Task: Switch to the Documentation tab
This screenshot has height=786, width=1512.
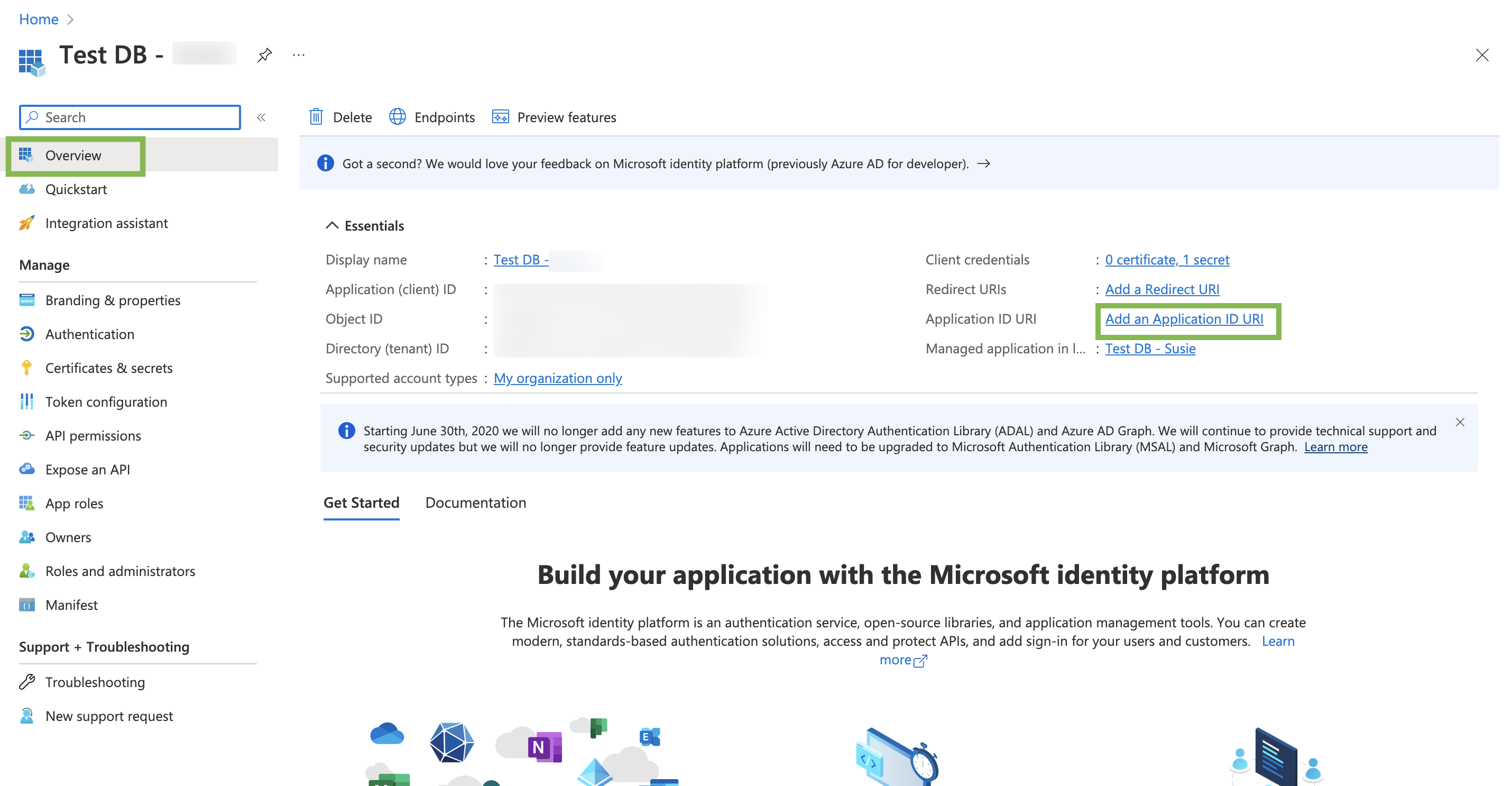Action: click(x=475, y=502)
